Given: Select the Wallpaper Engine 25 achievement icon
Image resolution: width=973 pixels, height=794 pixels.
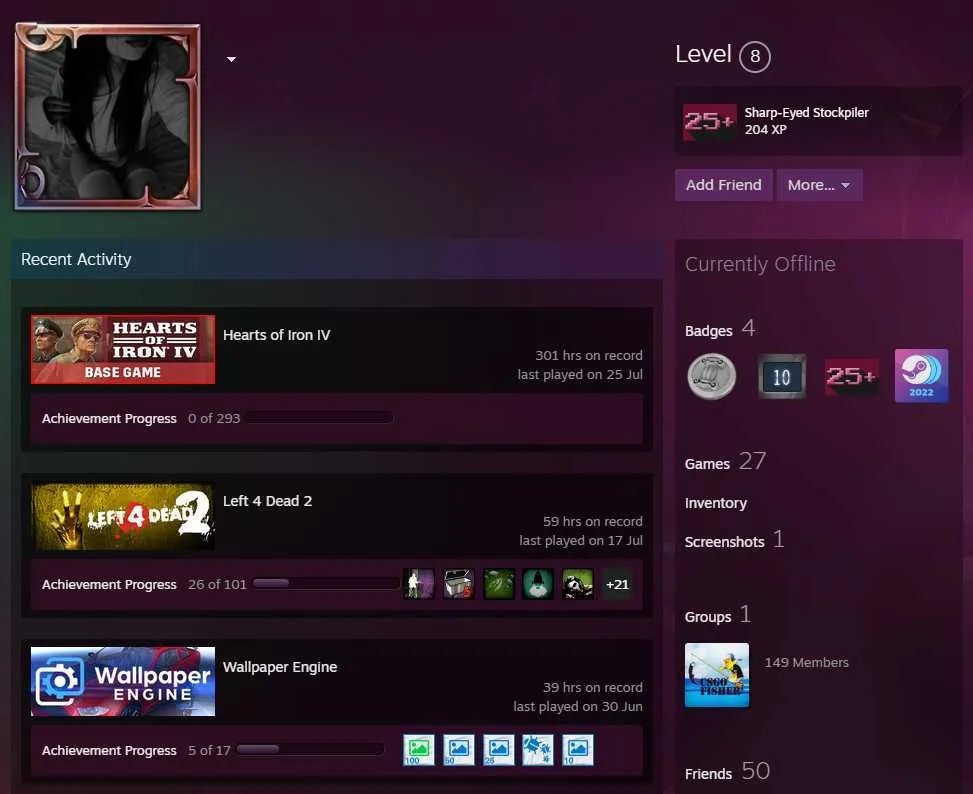Looking at the screenshot, I should click(498, 750).
